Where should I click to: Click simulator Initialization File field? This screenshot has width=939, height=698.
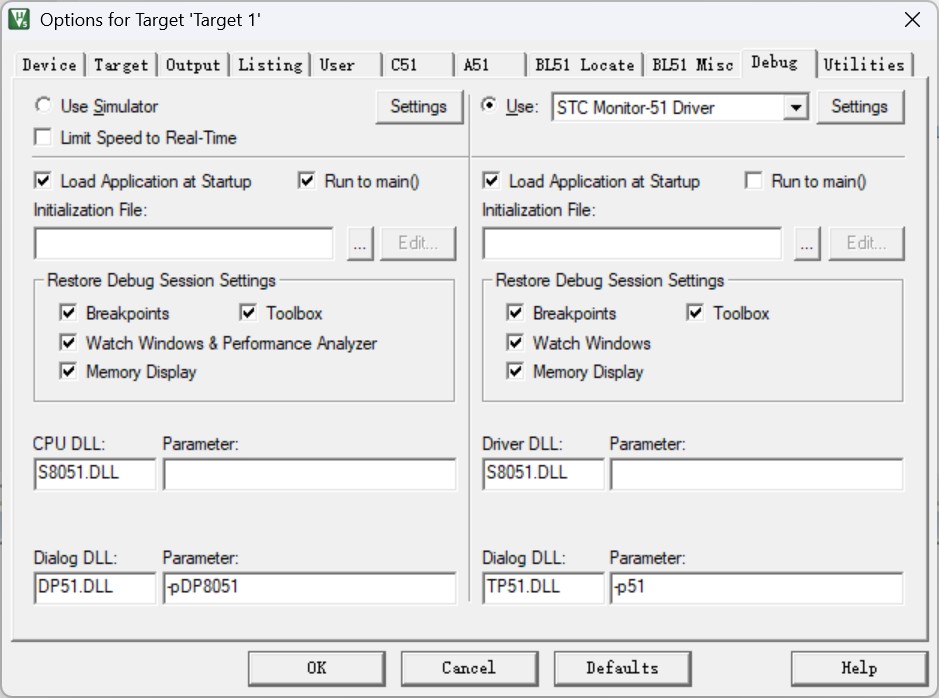(x=184, y=244)
